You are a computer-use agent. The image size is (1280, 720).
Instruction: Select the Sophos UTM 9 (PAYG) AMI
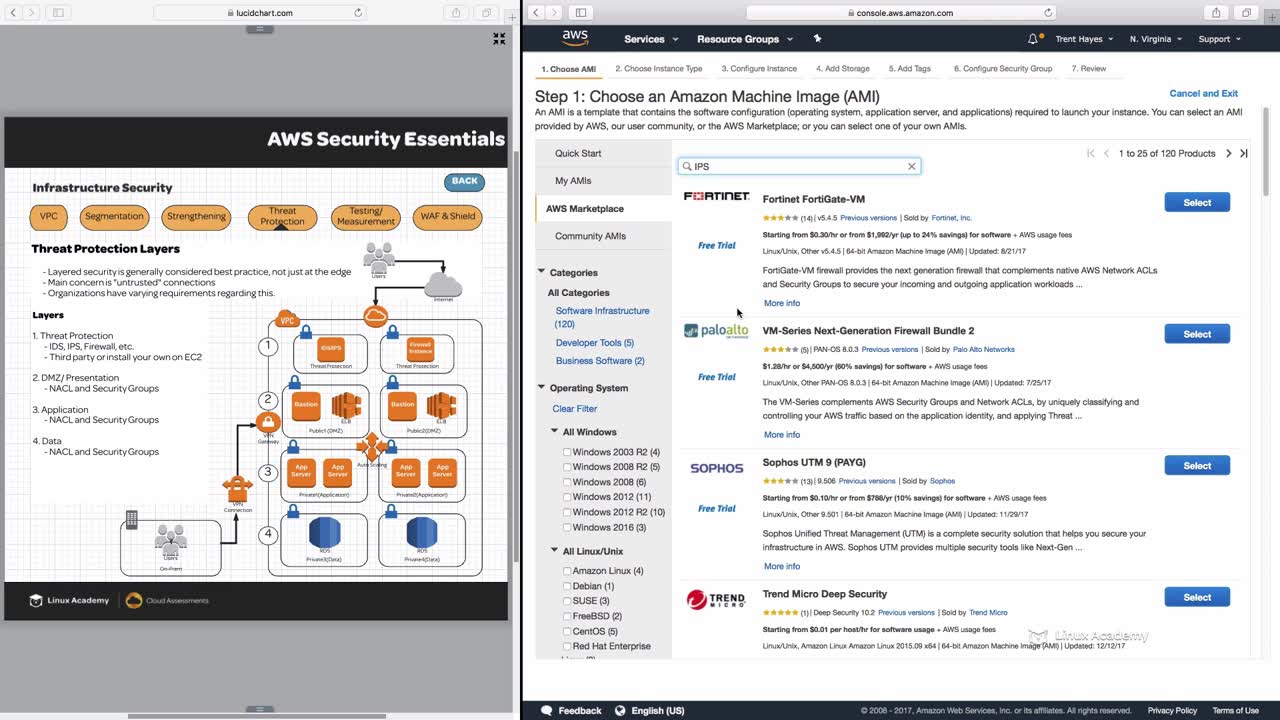pyautogui.click(x=1197, y=466)
